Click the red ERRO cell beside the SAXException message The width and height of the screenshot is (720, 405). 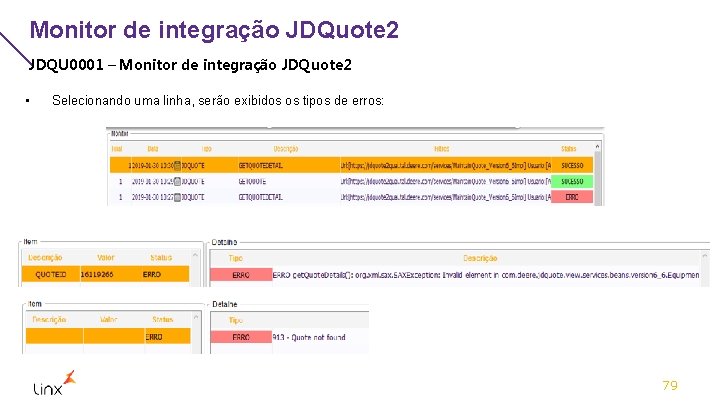pos(241,275)
